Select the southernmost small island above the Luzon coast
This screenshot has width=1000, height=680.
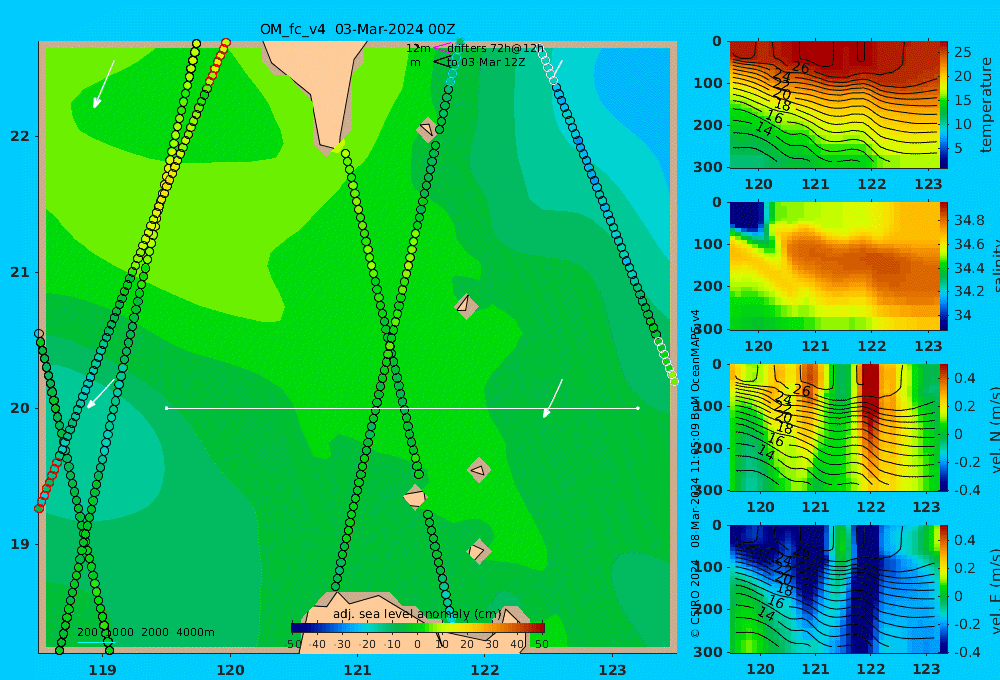(478, 551)
